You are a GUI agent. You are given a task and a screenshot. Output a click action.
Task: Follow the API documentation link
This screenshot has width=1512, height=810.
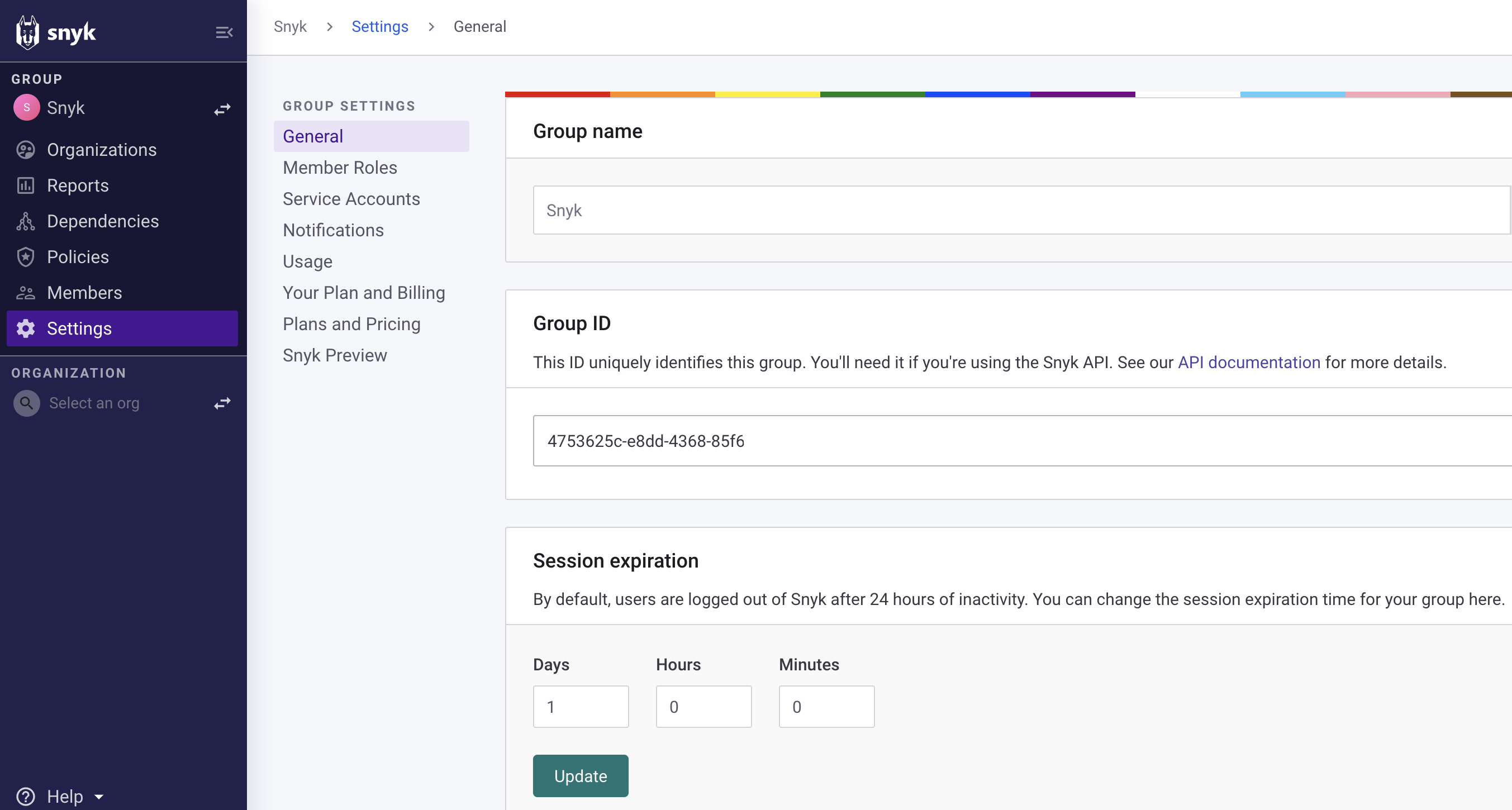click(1249, 363)
